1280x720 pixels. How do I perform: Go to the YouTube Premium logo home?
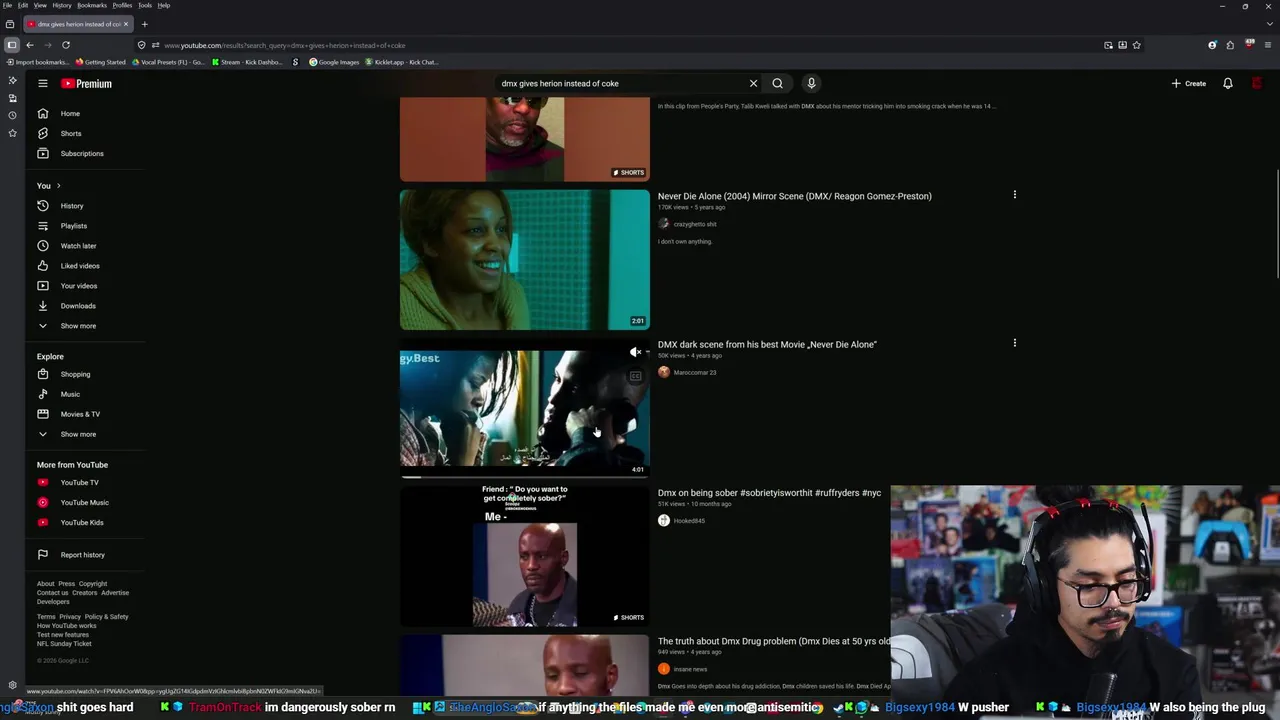(86, 84)
